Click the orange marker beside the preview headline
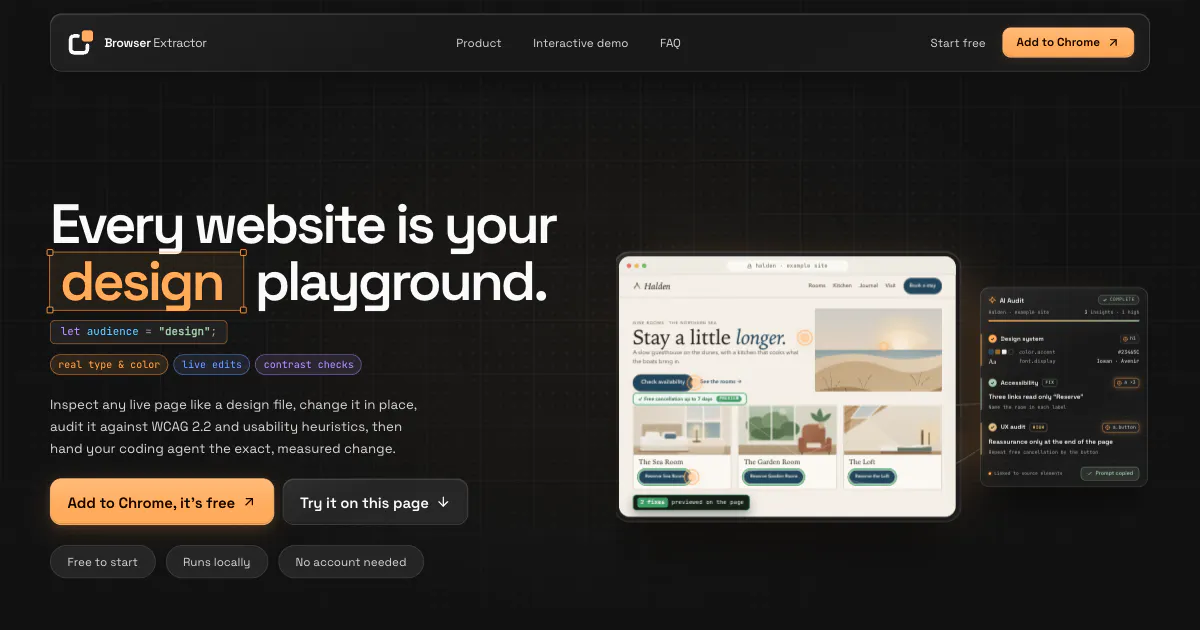Viewport: 1200px width, 630px height. (x=804, y=338)
